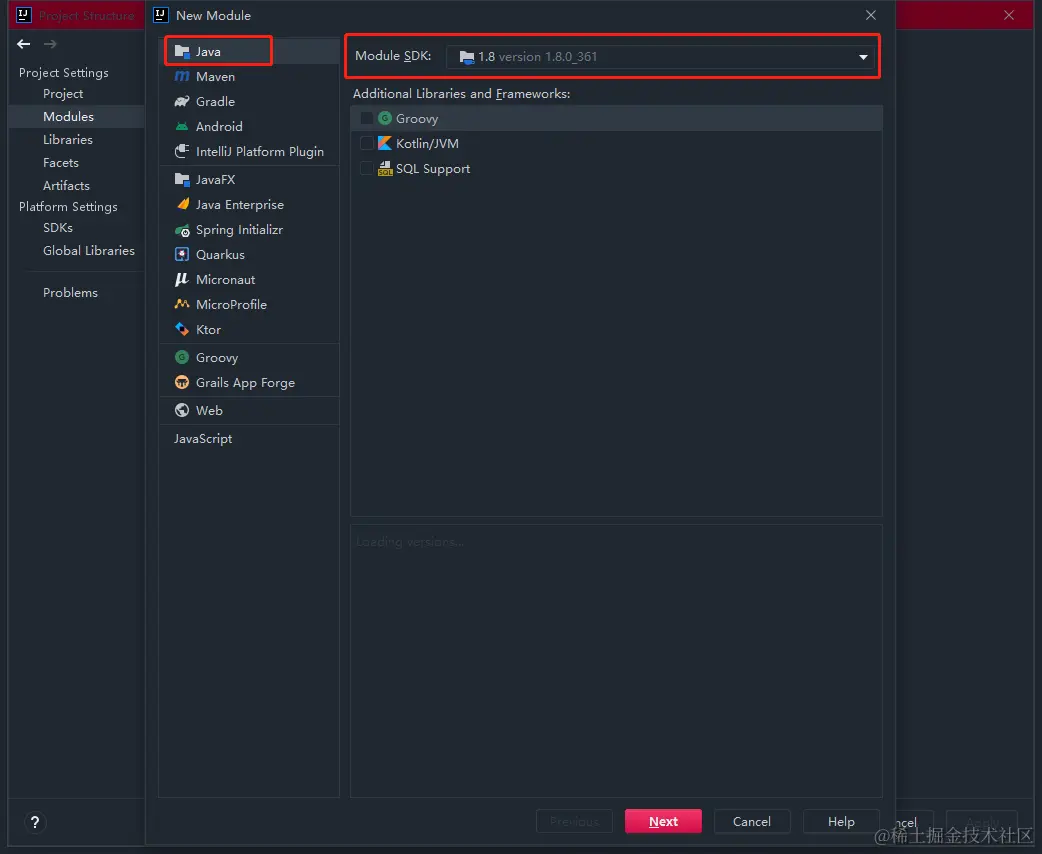This screenshot has height=854, width=1042.
Task: Click the Help button
Action: 841,821
